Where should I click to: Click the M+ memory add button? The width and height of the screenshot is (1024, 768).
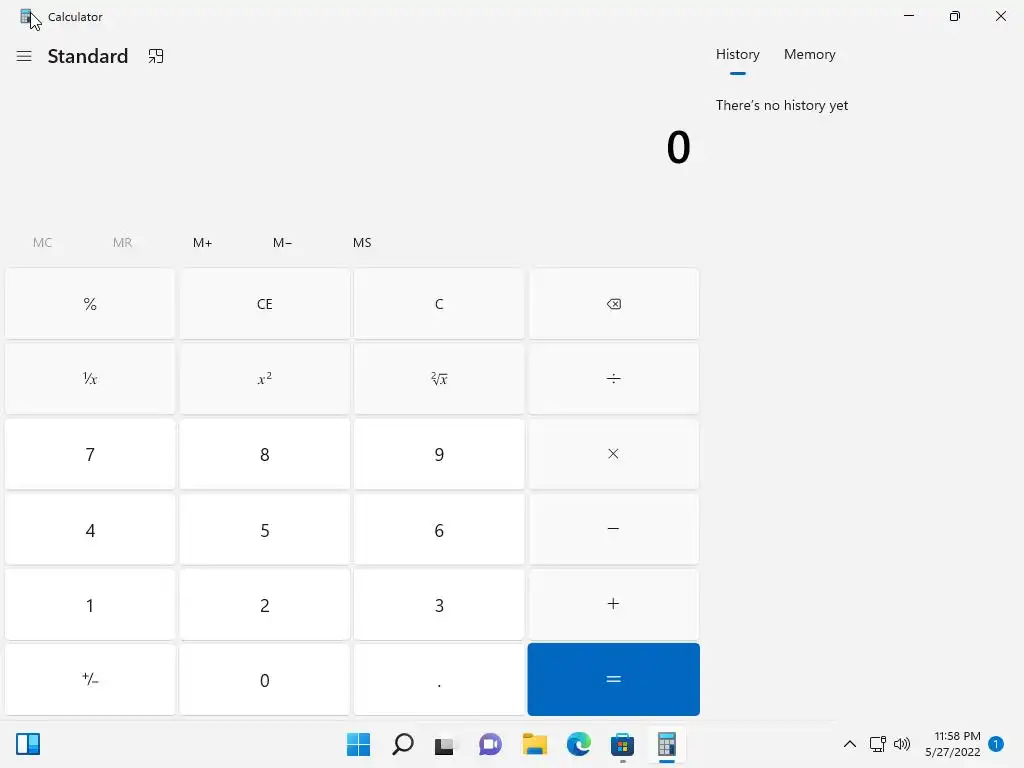pyautogui.click(x=202, y=242)
